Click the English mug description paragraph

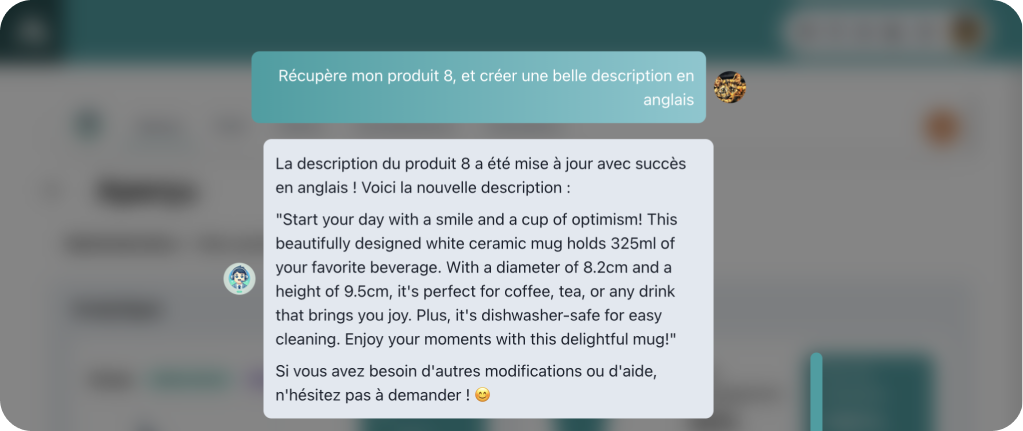tap(477, 279)
